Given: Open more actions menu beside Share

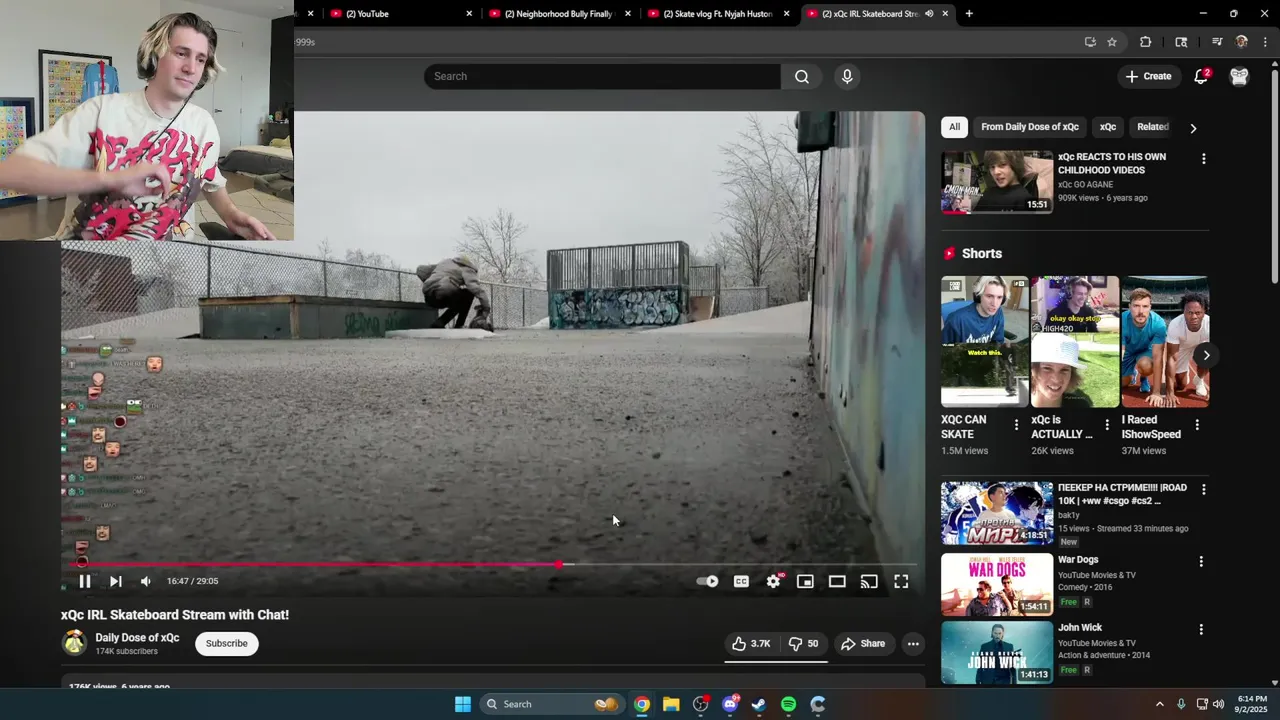Looking at the screenshot, I should (913, 644).
